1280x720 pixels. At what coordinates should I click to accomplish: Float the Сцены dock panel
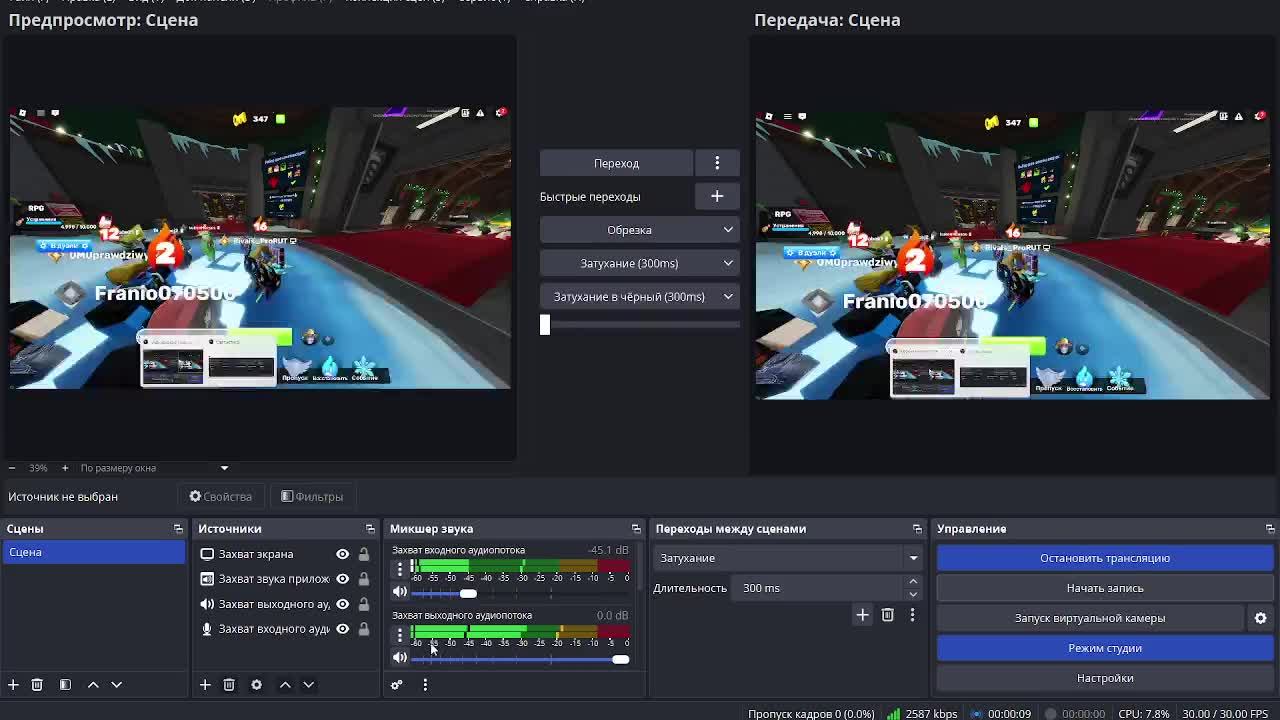(178, 529)
